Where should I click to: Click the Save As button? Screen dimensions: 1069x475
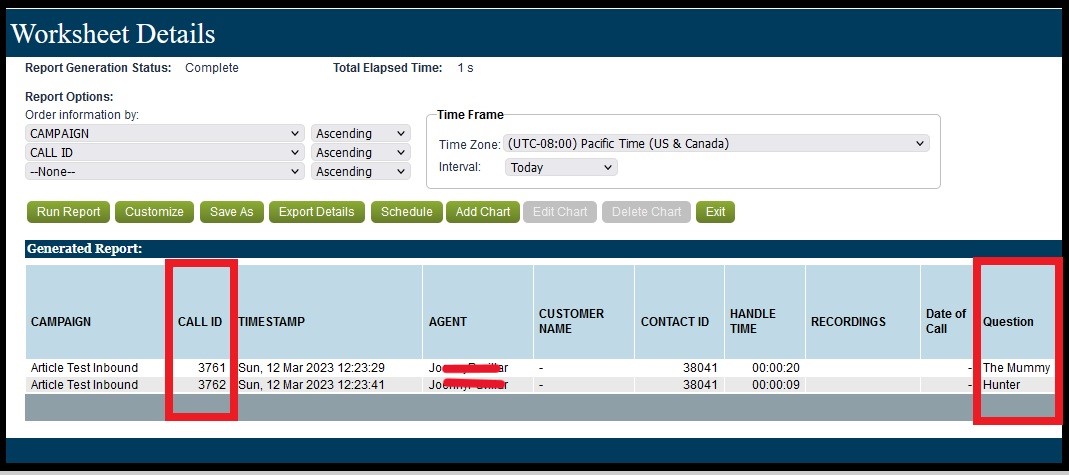231,212
